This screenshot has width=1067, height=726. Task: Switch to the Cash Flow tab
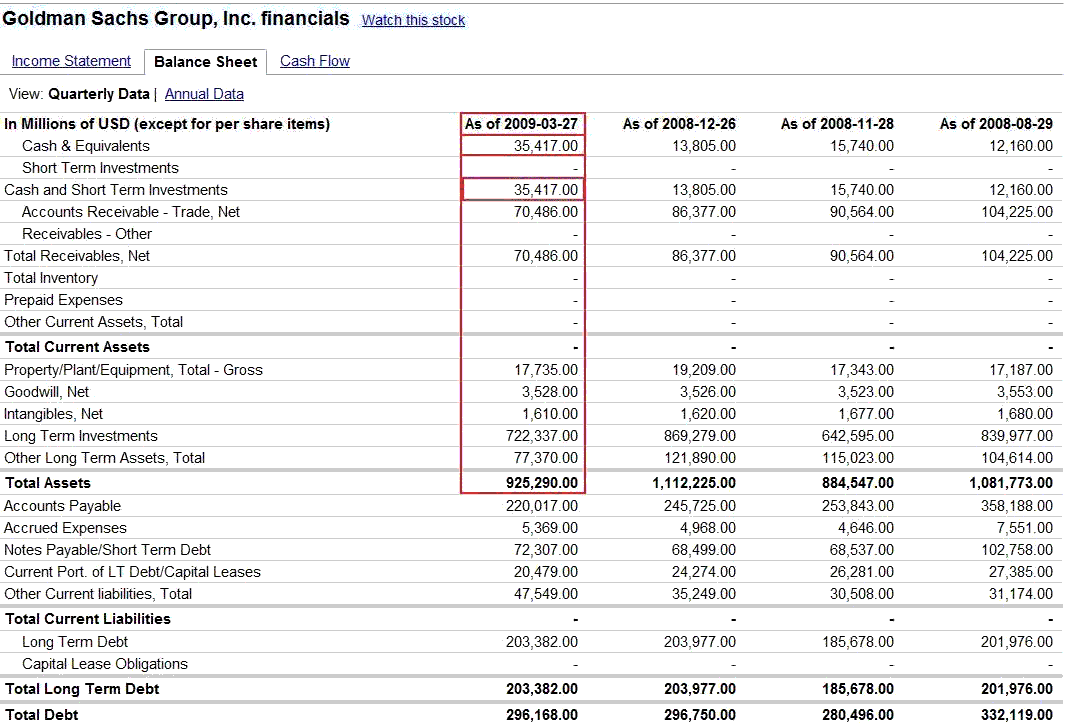click(315, 61)
